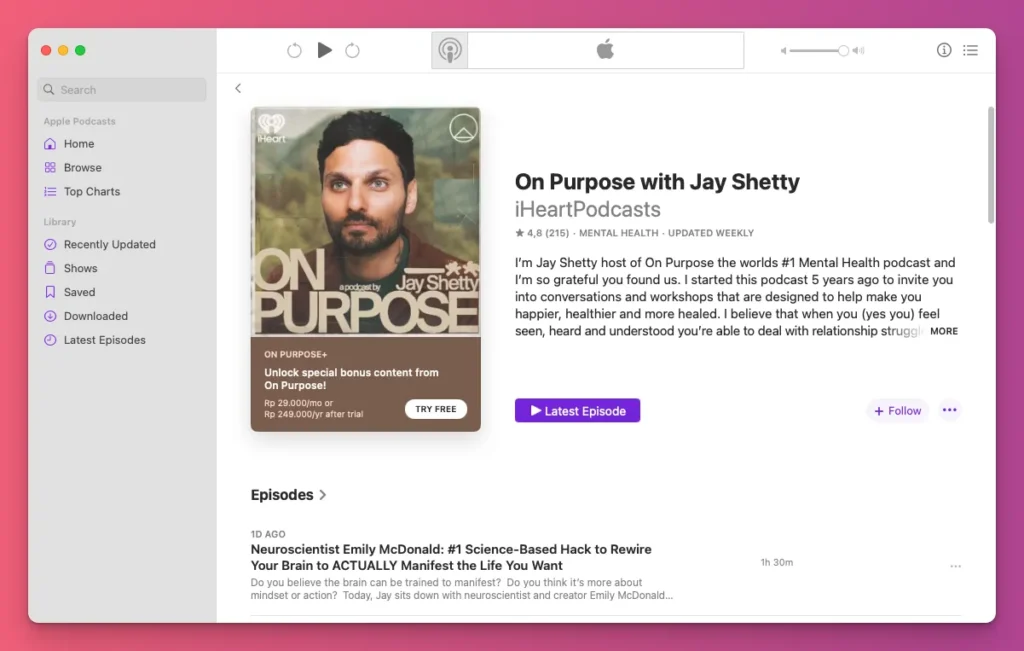This screenshot has height=651, width=1024.
Task: Open the Up Next queue list
Action: pyautogui.click(x=971, y=50)
